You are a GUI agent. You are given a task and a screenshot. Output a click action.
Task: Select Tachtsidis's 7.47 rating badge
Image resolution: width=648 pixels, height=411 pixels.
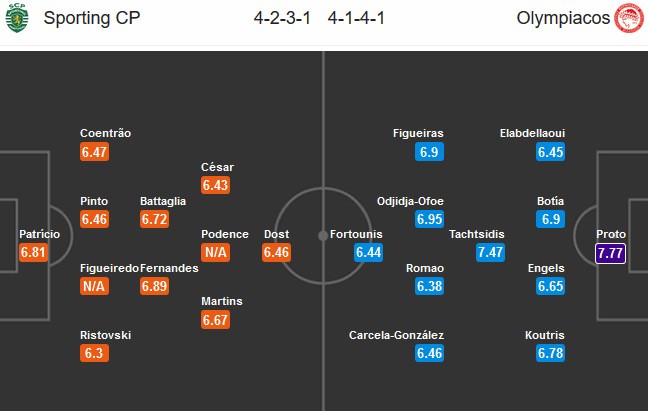pos(490,252)
